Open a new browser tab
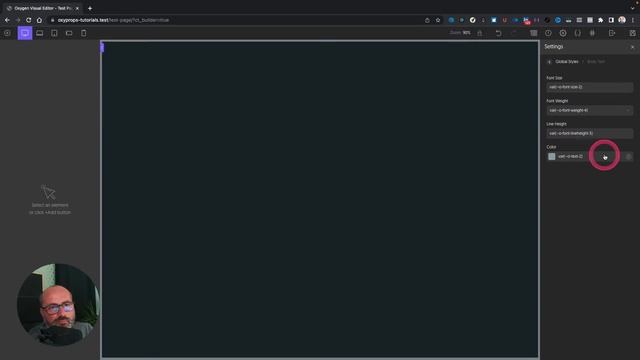640x360 pixels. coord(90,8)
